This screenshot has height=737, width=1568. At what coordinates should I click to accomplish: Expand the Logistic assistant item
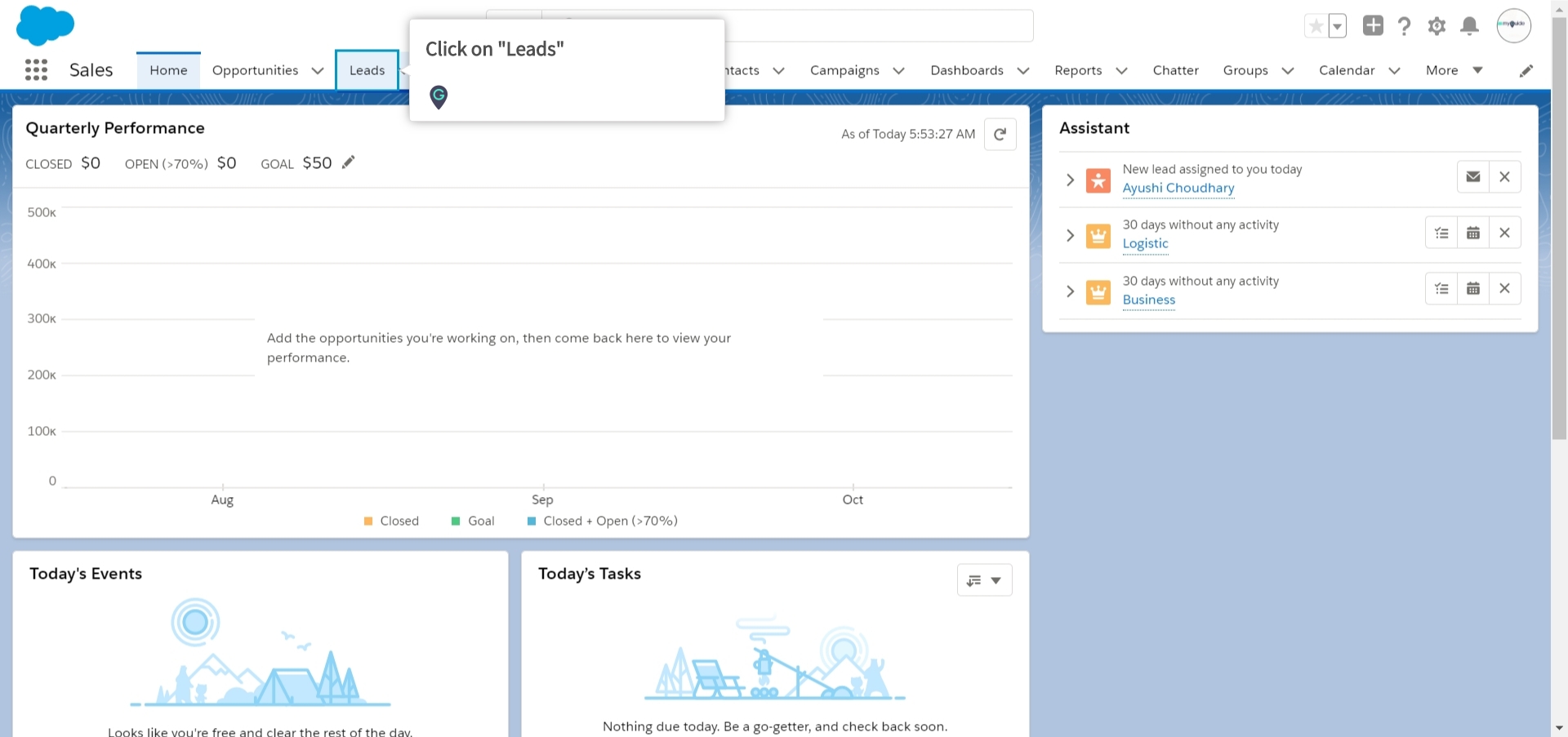(1070, 236)
